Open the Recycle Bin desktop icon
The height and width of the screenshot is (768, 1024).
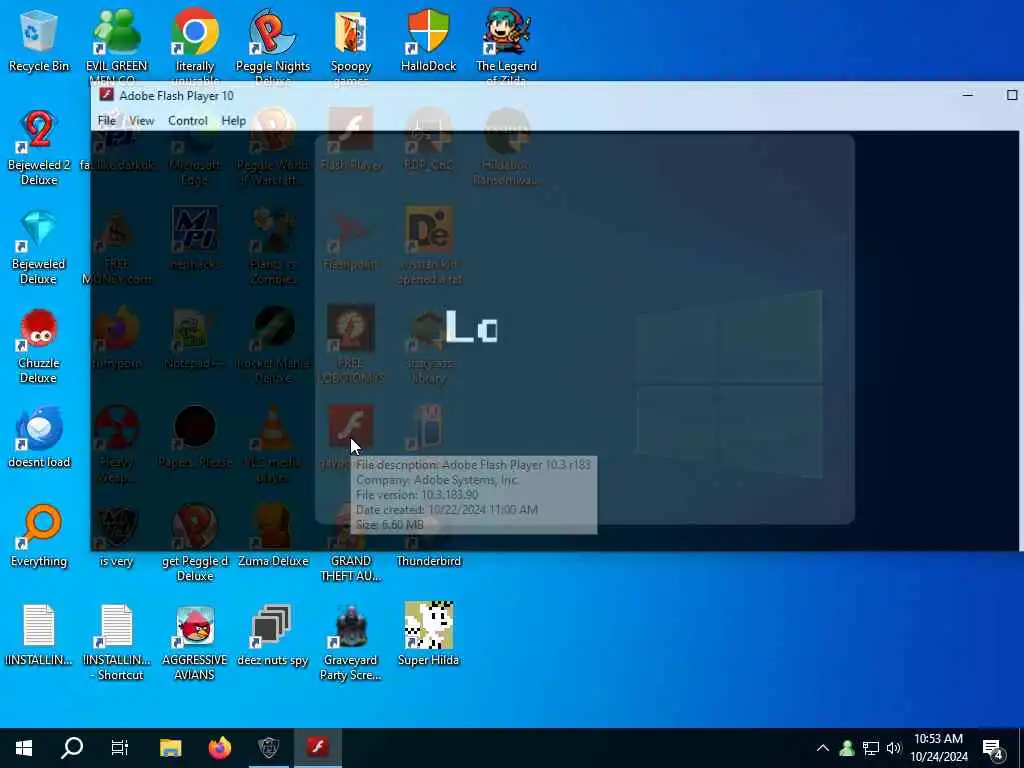[x=39, y=40]
